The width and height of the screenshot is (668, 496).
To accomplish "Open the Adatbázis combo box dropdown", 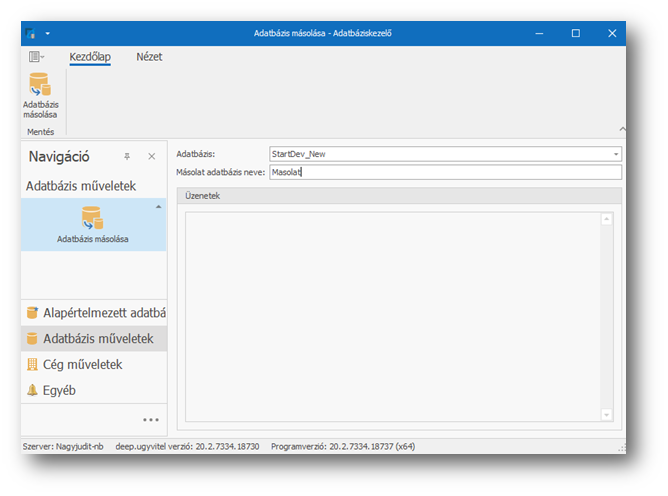I will (x=616, y=154).
